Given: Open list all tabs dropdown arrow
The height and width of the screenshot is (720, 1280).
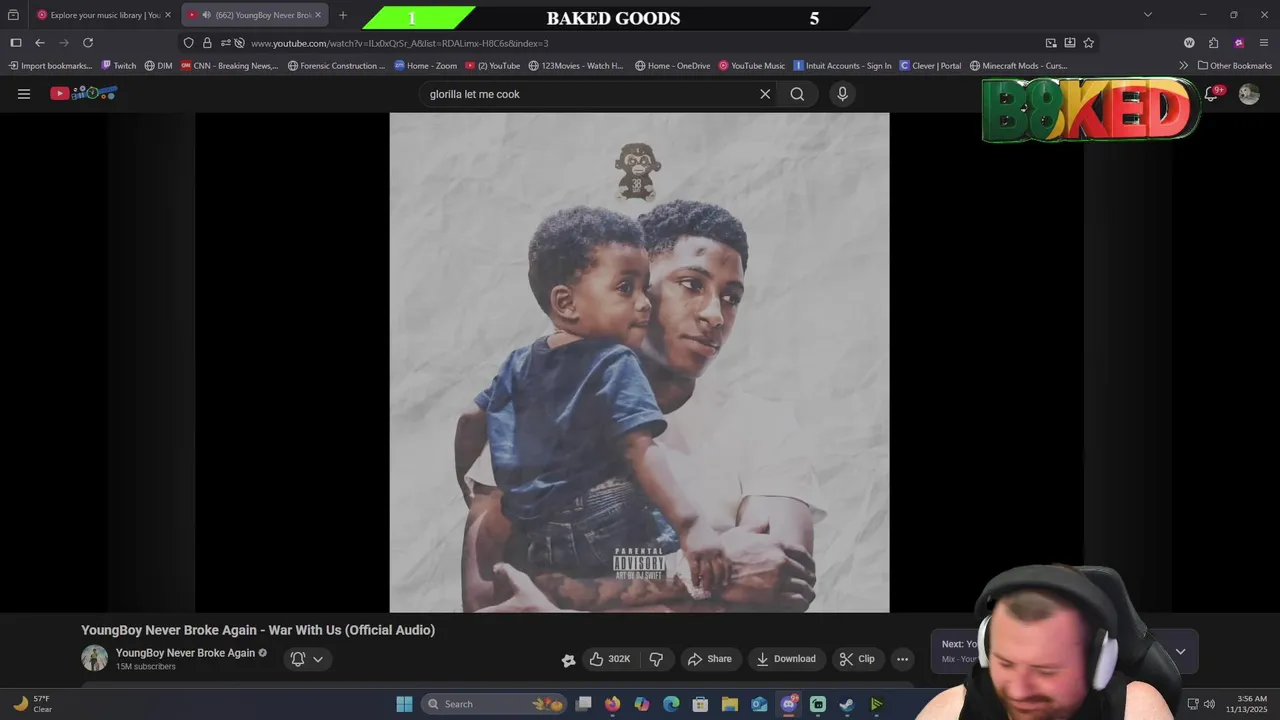Looking at the screenshot, I should [1148, 15].
